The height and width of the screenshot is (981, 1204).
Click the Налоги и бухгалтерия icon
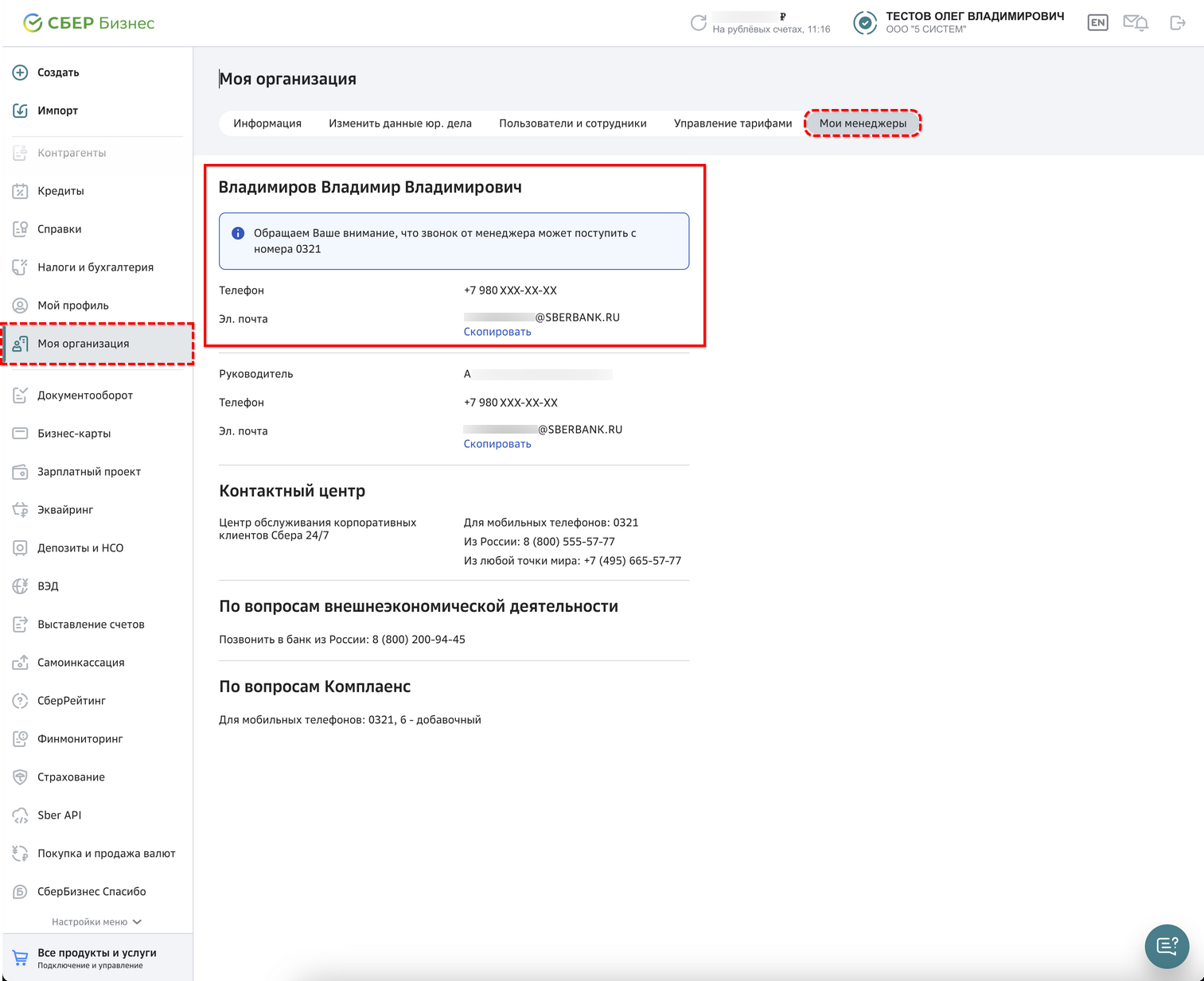pyautogui.click(x=21, y=267)
